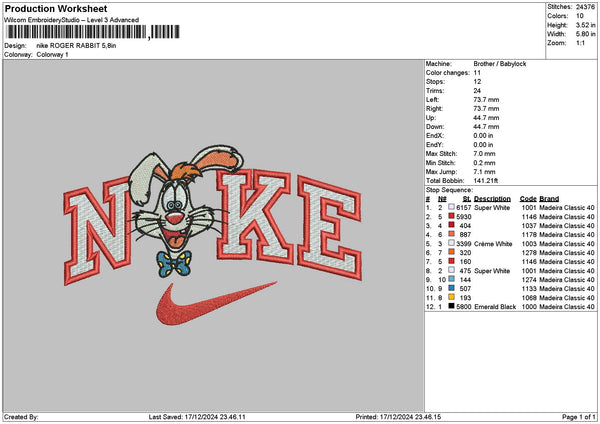Click the Min Stitch value 0.2 mm
This screenshot has width=600, height=424.
coord(484,163)
